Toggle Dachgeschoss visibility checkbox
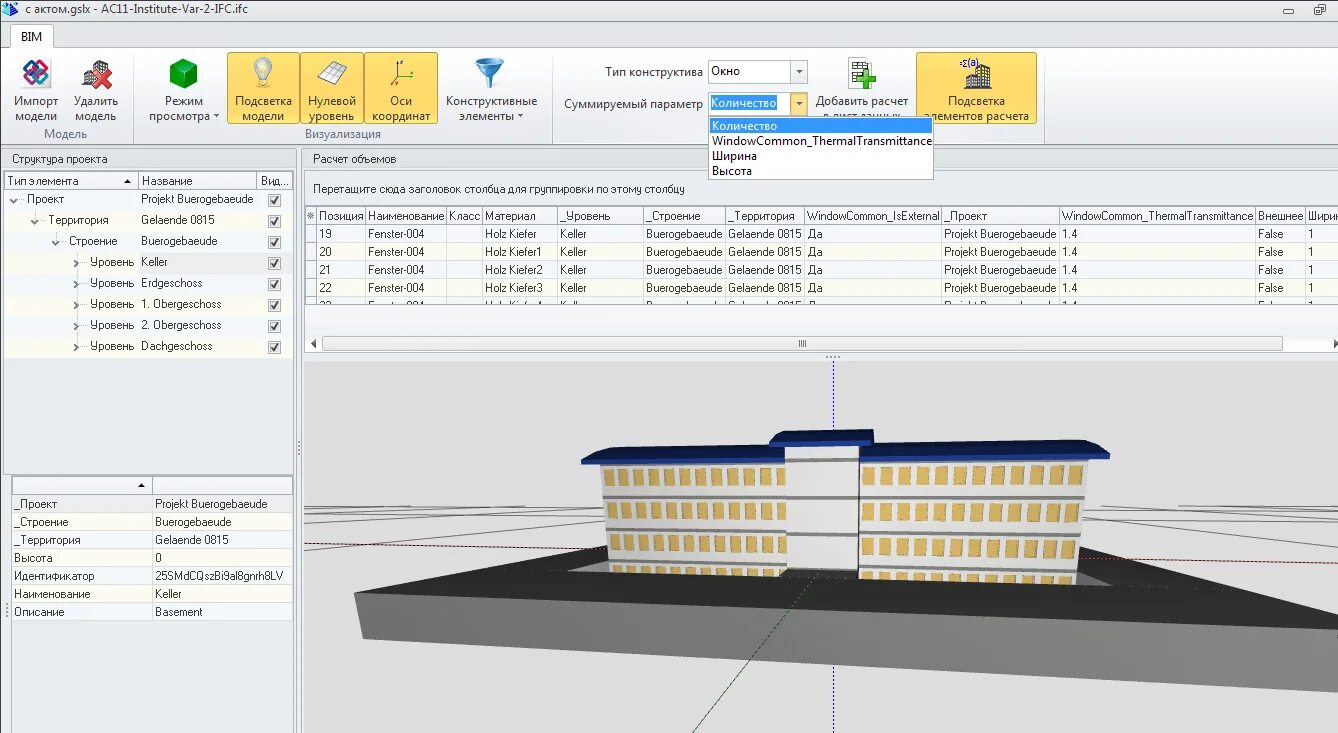1338x733 pixels. (x=274, y=347)
